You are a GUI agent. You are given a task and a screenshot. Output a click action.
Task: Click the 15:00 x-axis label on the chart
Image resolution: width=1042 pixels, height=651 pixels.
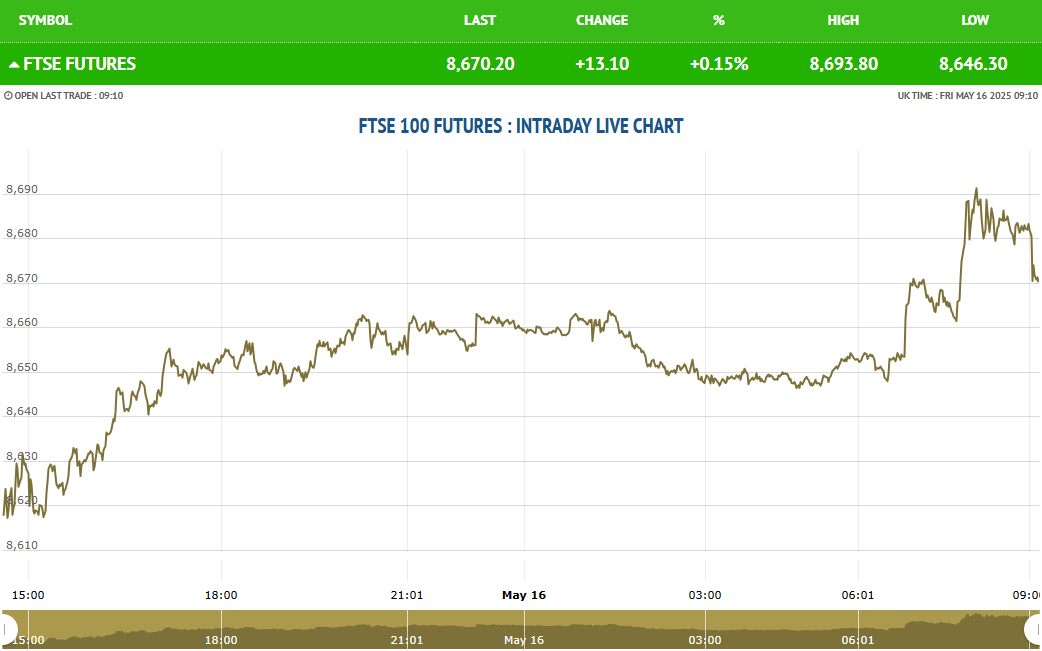click(x=29, y=595)
